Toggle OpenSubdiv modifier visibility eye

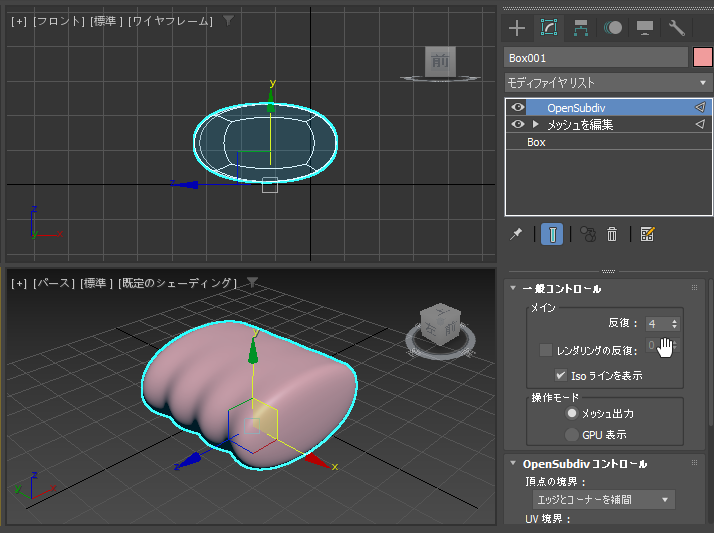tap(518, 107)
